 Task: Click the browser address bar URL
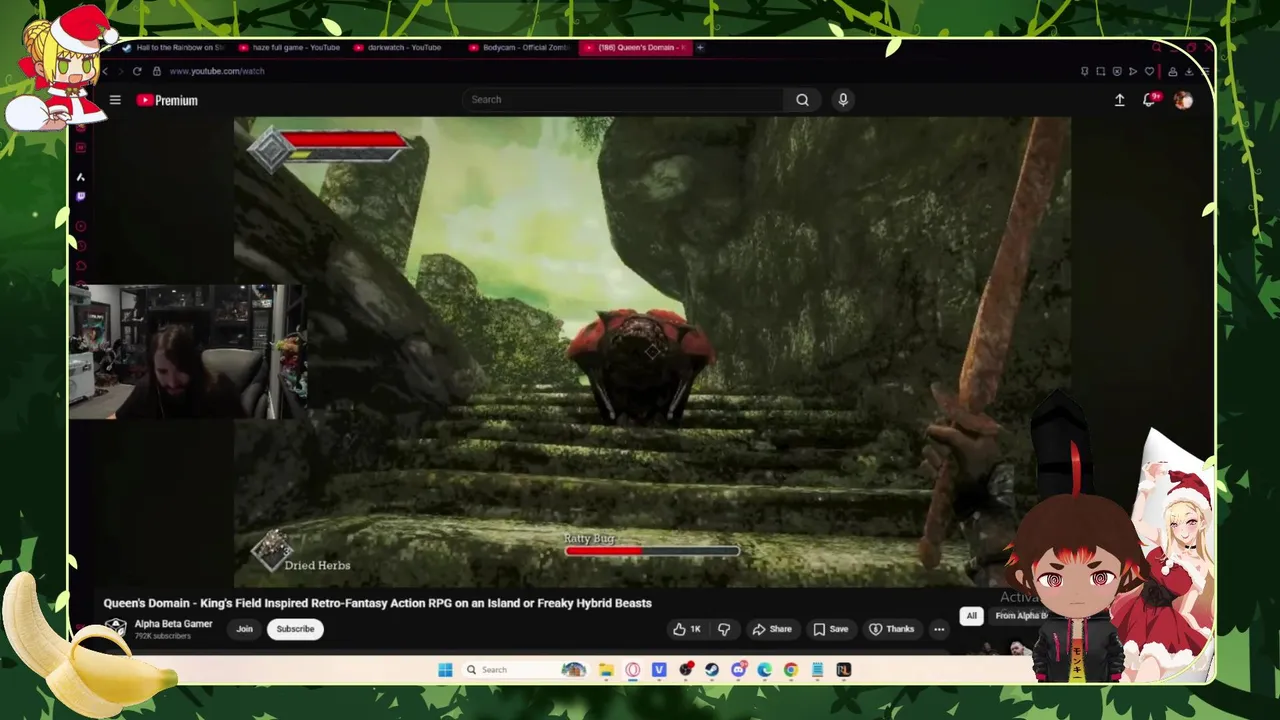[217, 71]
